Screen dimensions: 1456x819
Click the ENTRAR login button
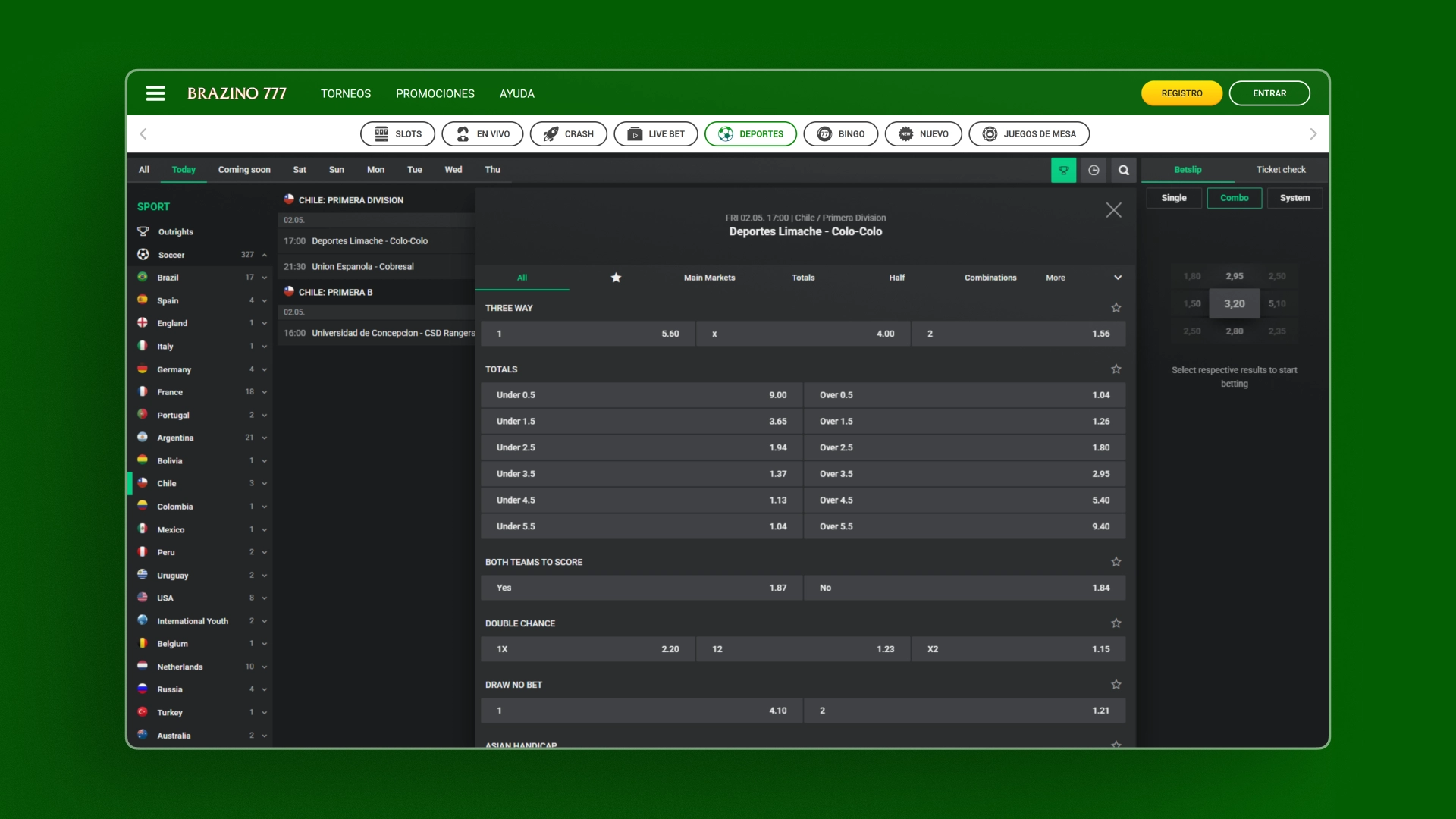tap(1269, 93)
